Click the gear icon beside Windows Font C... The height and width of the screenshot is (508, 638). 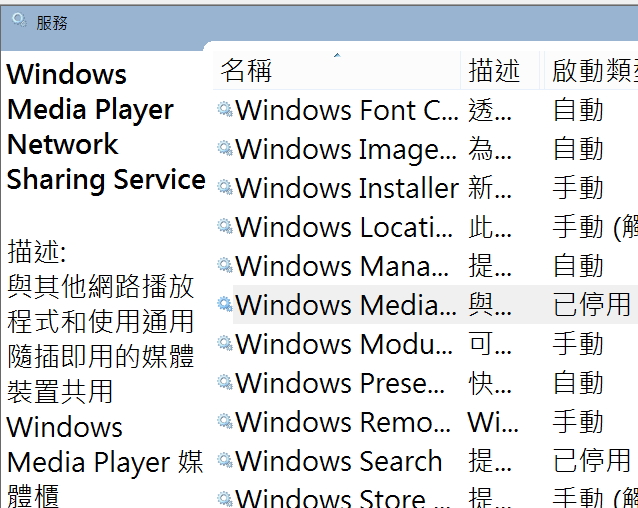tap(225, 109)
